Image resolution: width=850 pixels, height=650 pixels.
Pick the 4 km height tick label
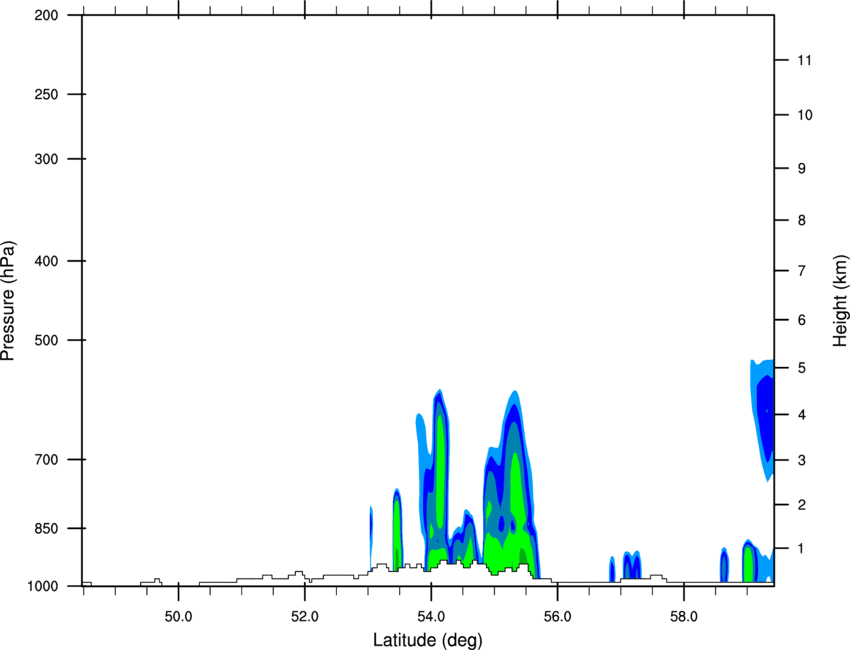tap(802, 415)
